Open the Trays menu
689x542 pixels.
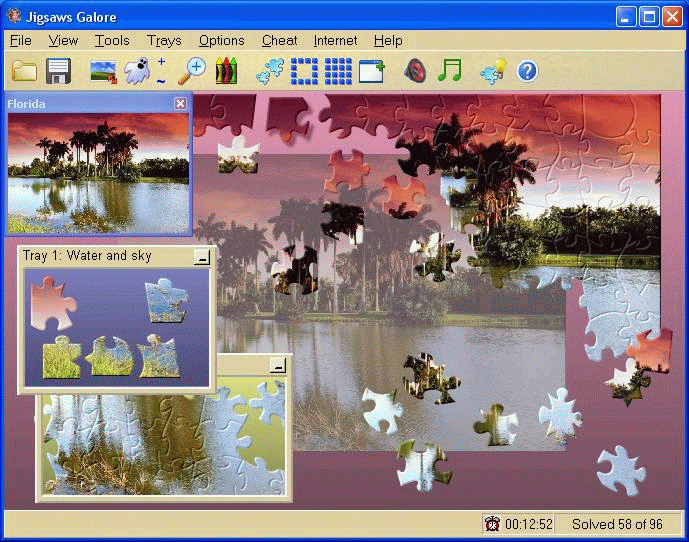click(x=164, y=40)
